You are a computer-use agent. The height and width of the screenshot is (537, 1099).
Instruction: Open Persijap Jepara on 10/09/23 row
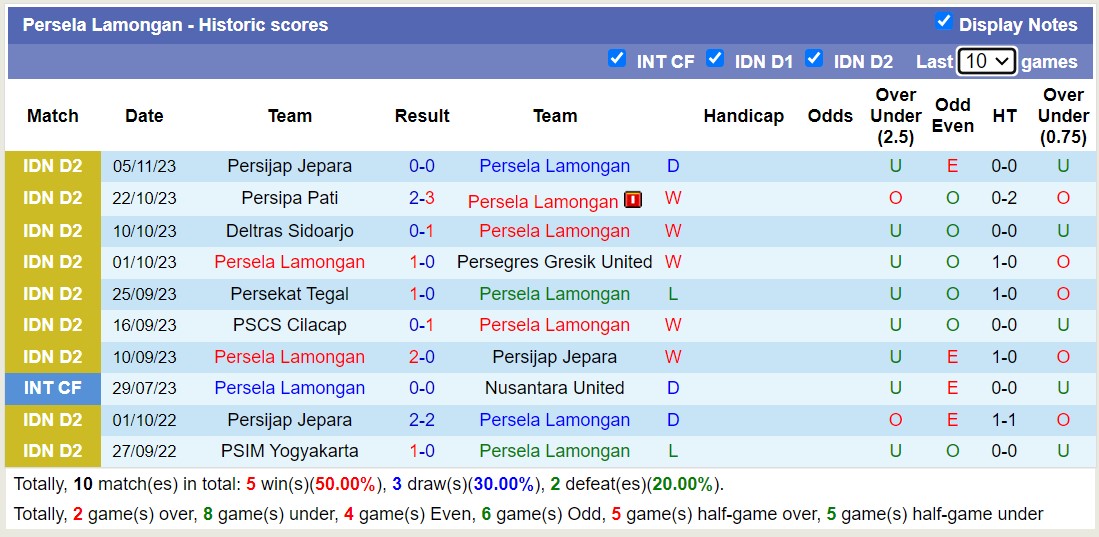point(554,357)
